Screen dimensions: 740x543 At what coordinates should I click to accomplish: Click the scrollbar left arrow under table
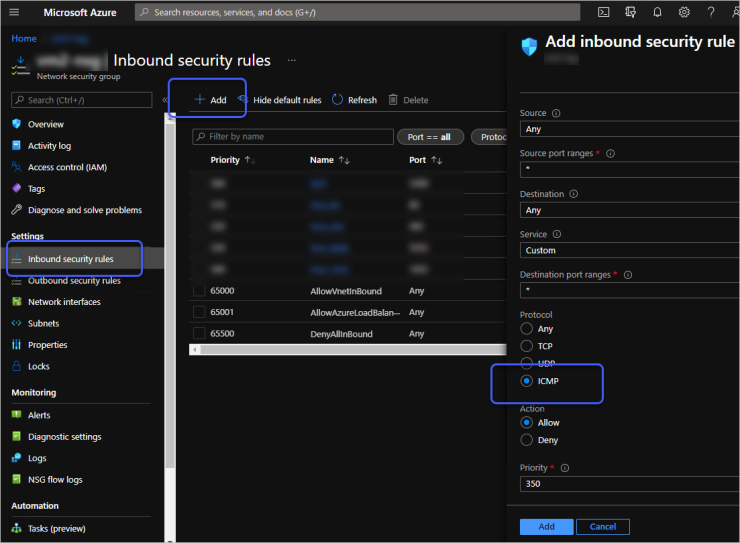click(x=194, y=350)
